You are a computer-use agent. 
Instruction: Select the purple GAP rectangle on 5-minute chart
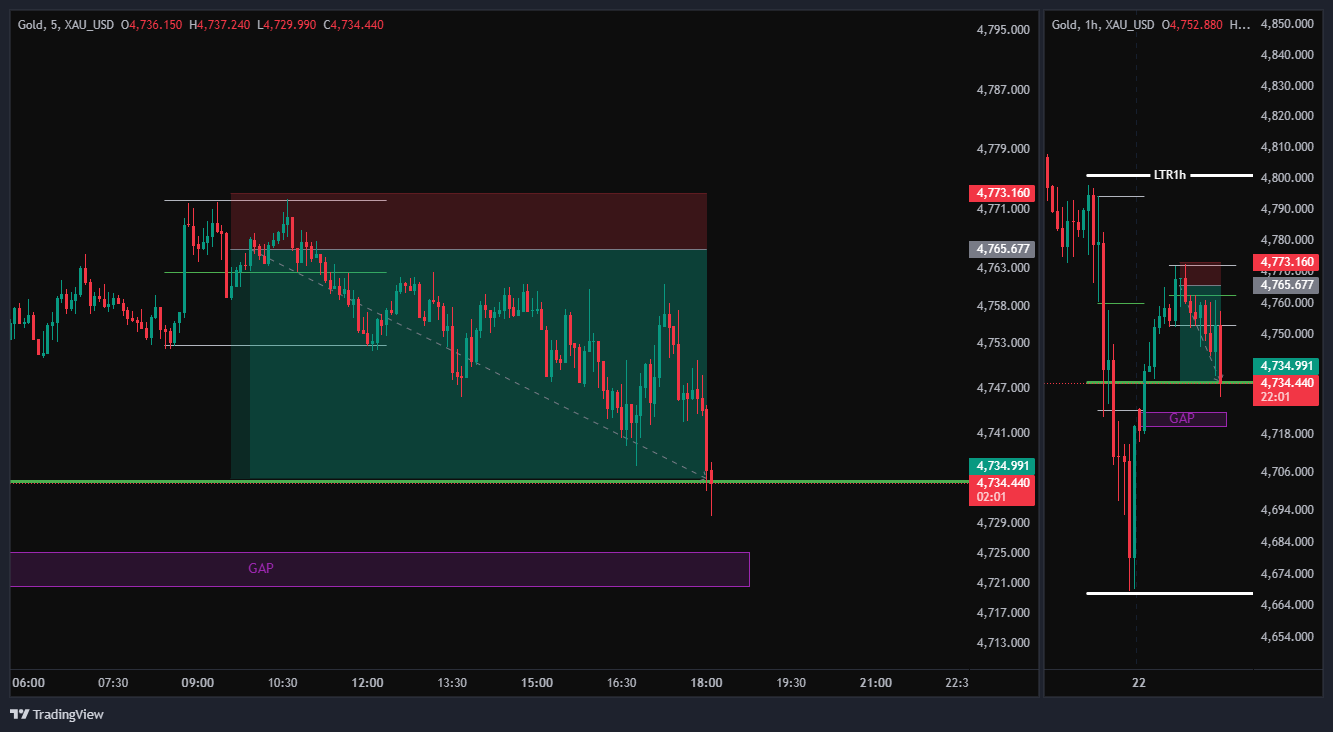pos(379,569)
